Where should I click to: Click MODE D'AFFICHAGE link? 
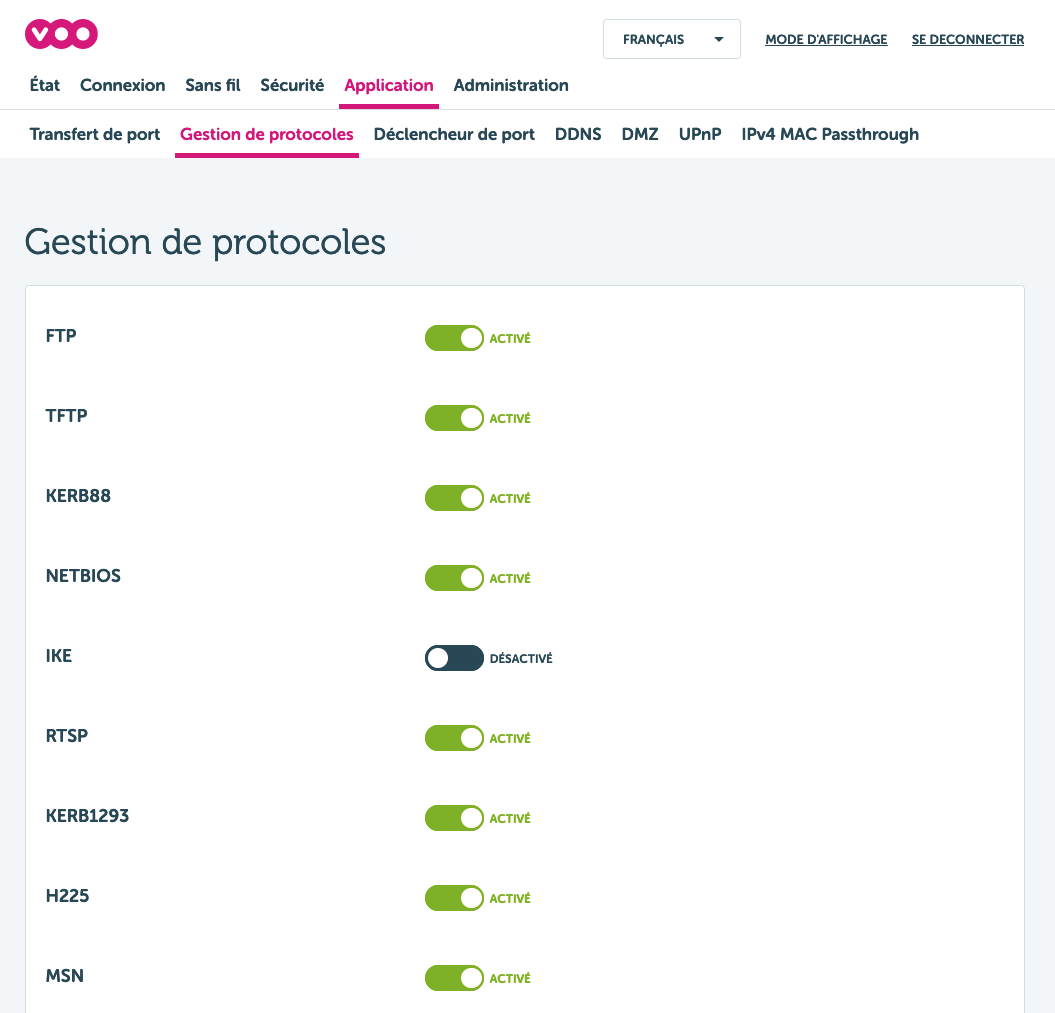click(826, 40)
